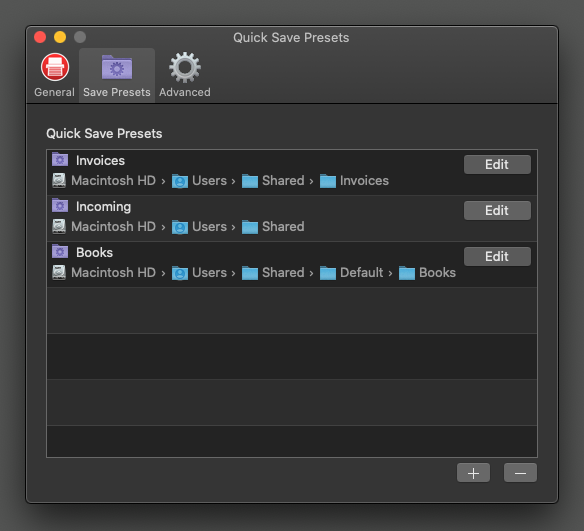Click the purple folder icon beside Incoming
Image resolution: width=584 pixels, height=531 pixels.
(x=60, y=205)
